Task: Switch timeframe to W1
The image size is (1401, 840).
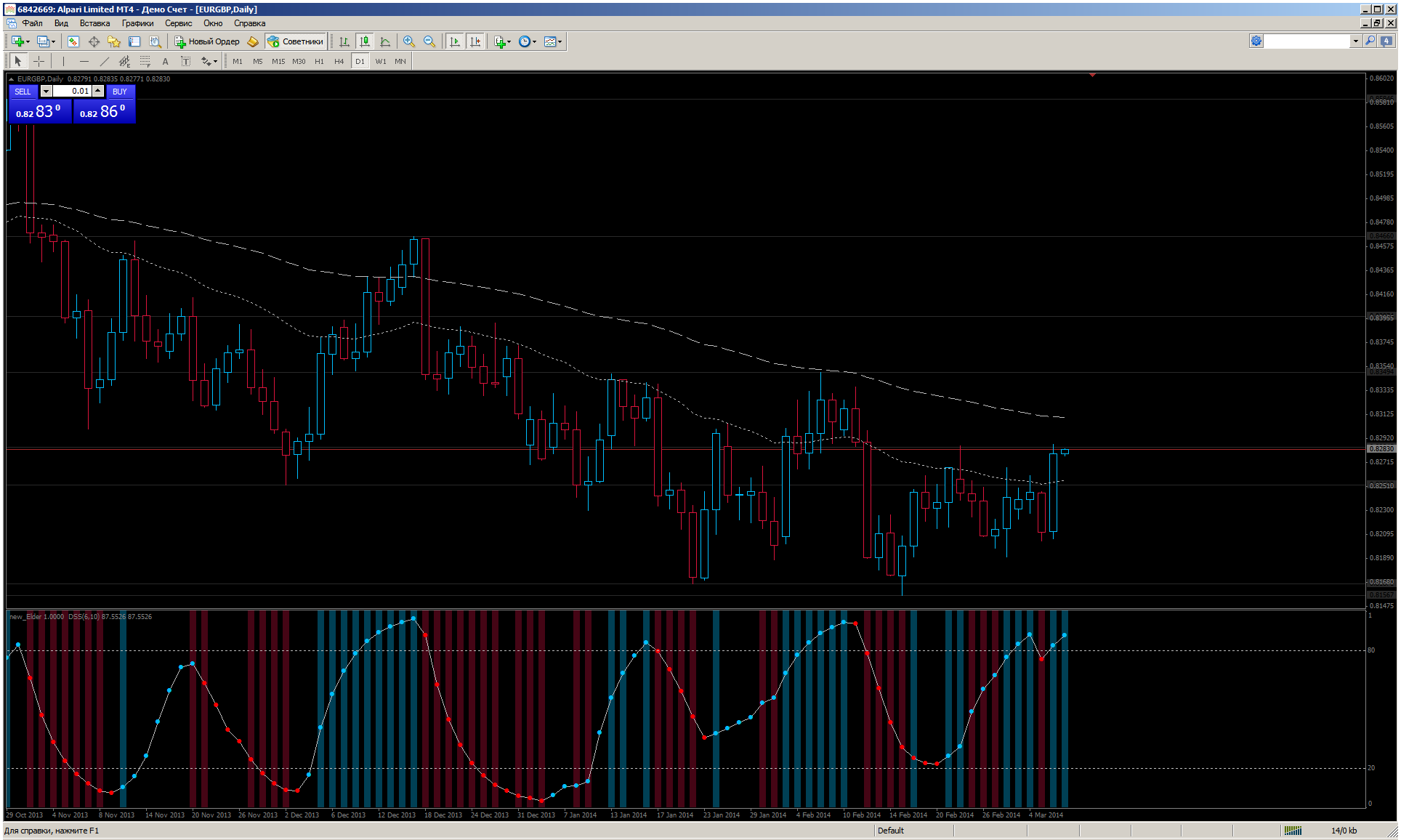Action: (x=381, y=61)
